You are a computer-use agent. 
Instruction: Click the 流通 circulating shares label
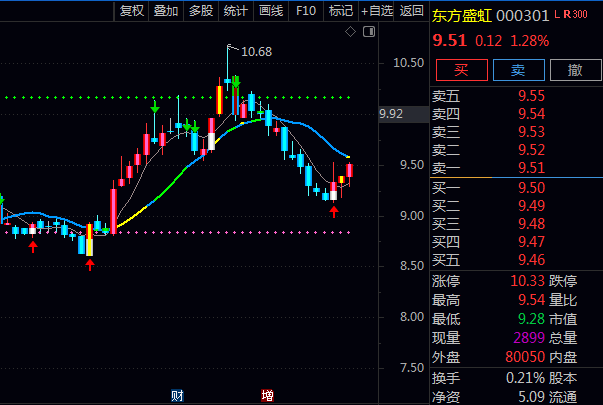coord(563,397)
